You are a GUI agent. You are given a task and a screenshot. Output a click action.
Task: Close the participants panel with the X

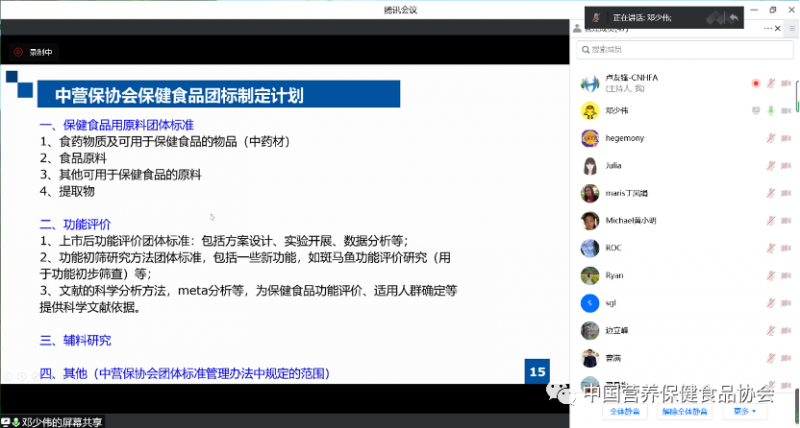(778, 29)
